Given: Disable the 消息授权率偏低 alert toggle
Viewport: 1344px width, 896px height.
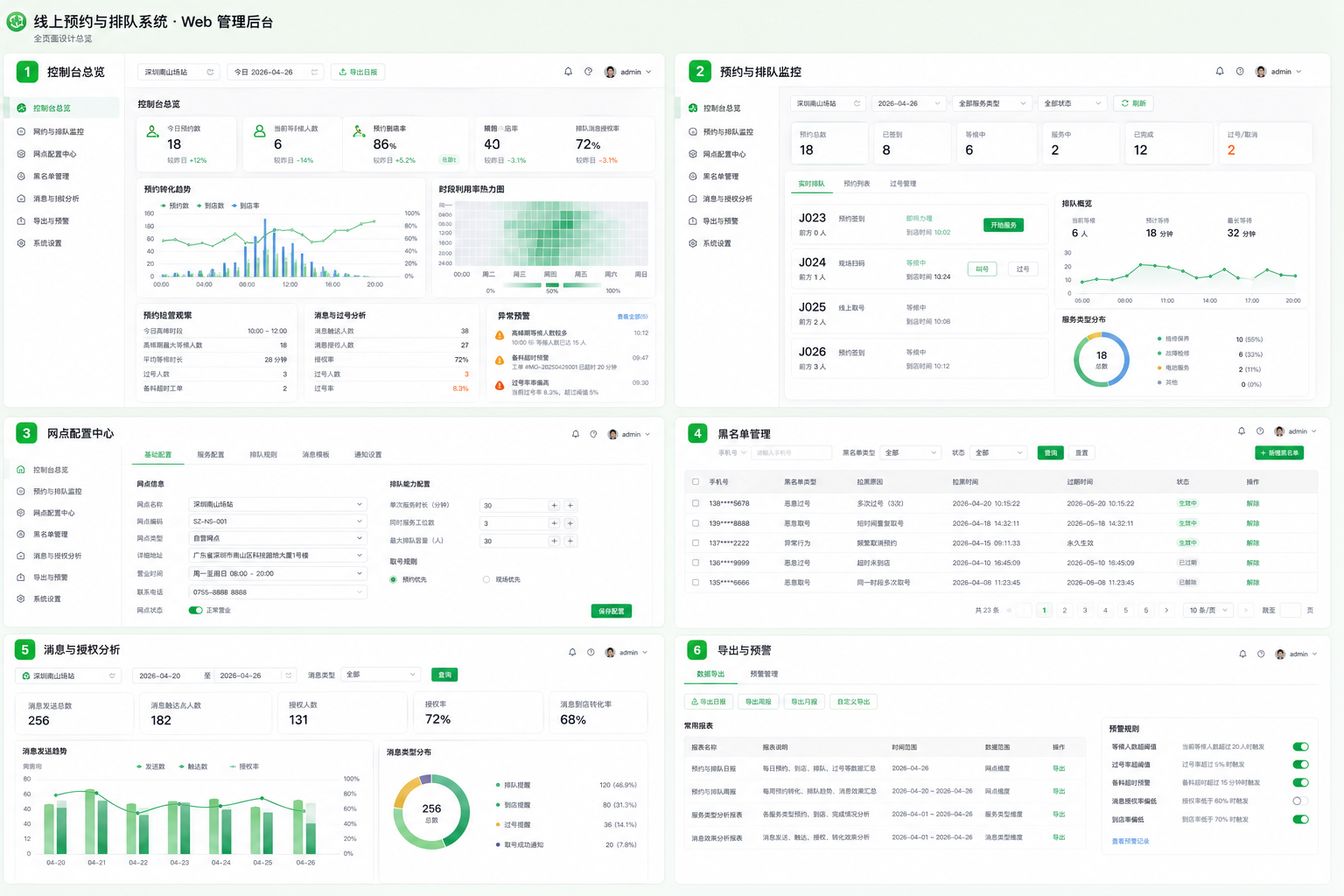Looking at the screenshot, I should tap(1300, 801).
